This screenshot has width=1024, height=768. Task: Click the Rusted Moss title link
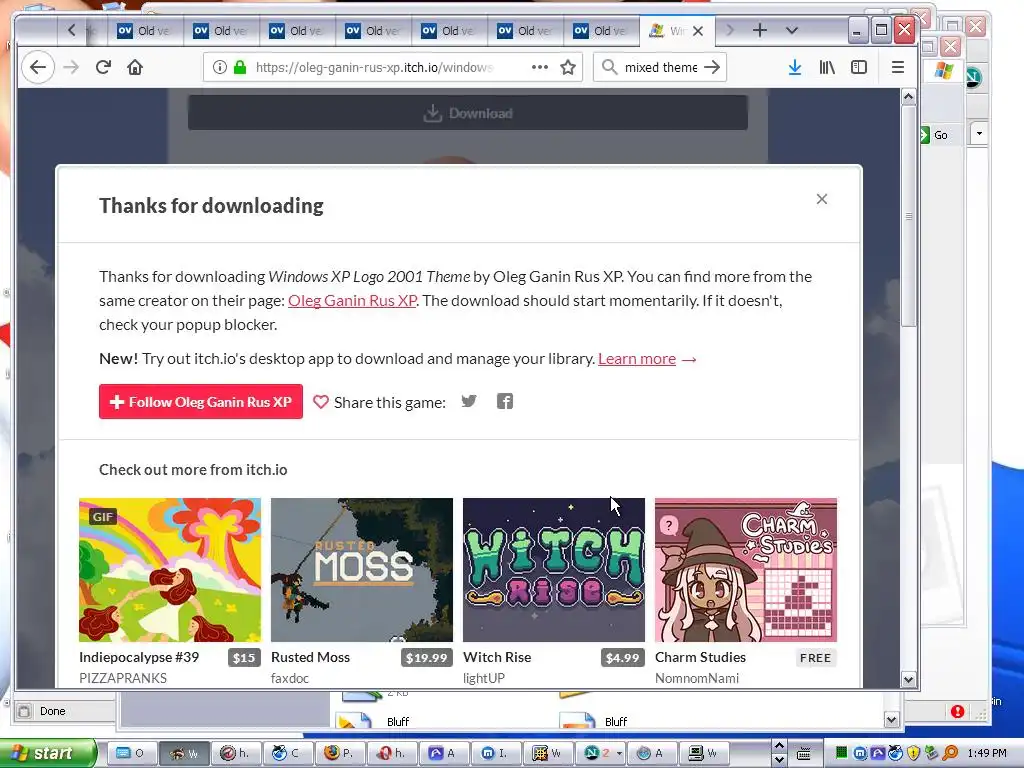pos(310,657)
